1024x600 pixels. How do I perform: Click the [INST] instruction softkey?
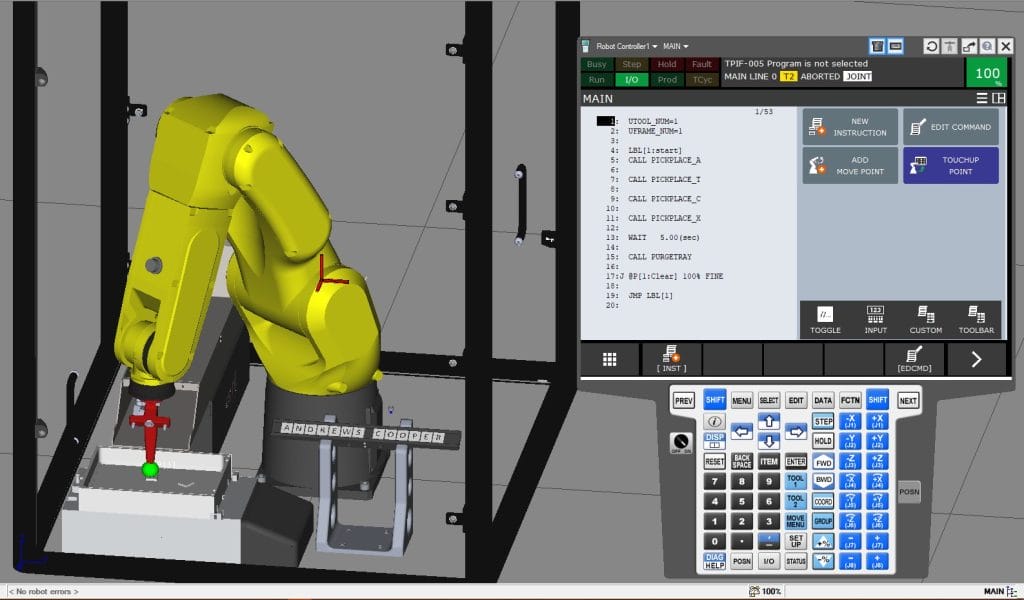pos(673,360)
